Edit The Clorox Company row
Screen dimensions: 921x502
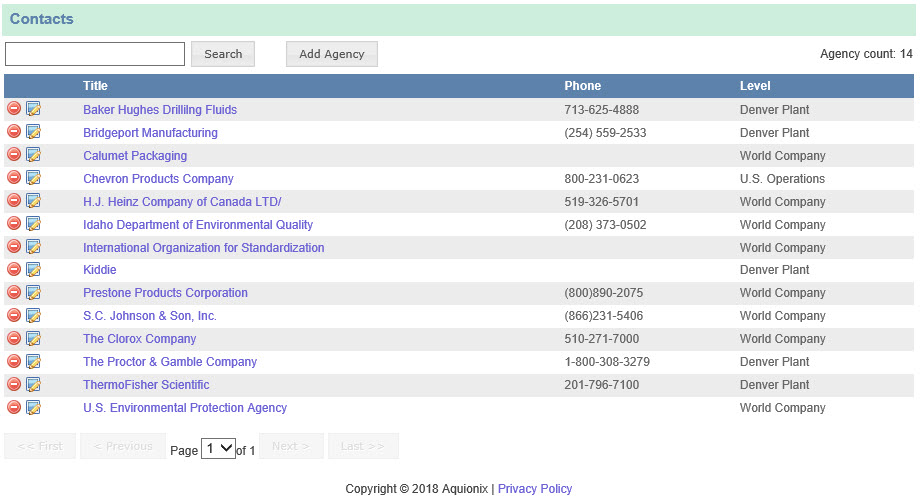pos(33,338)
